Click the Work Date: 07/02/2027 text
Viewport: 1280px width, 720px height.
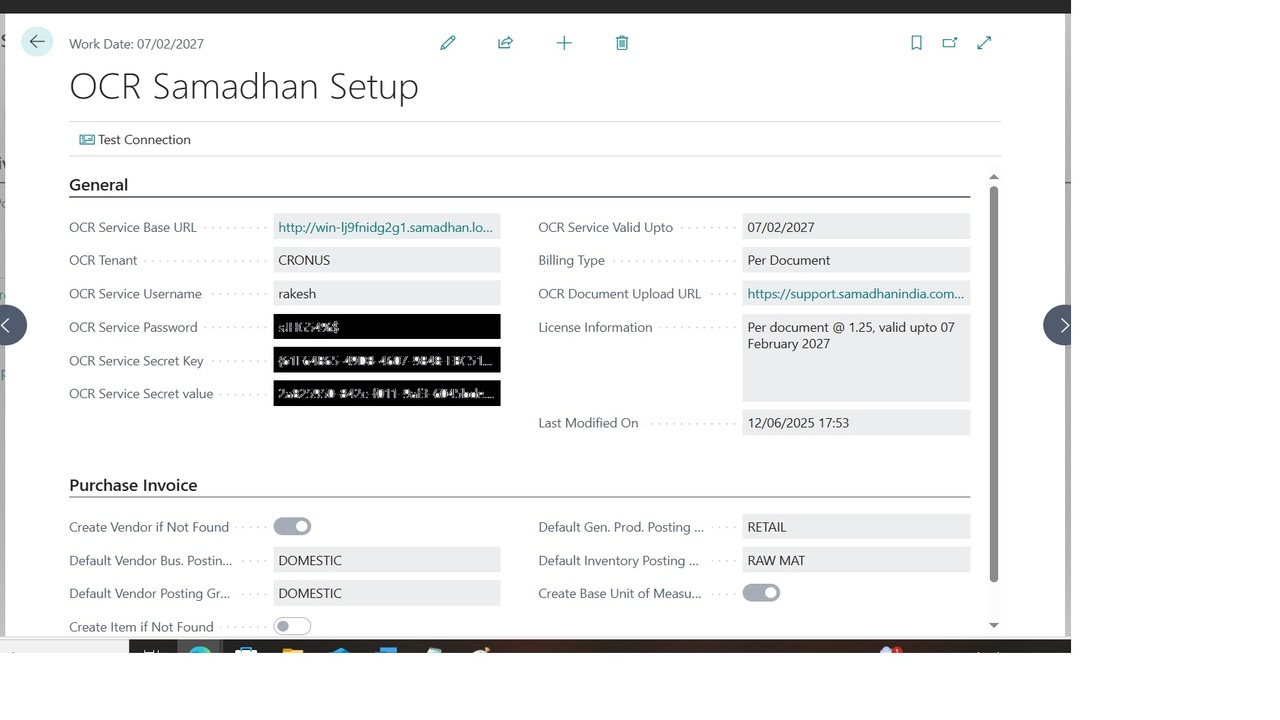pos(136,44)
